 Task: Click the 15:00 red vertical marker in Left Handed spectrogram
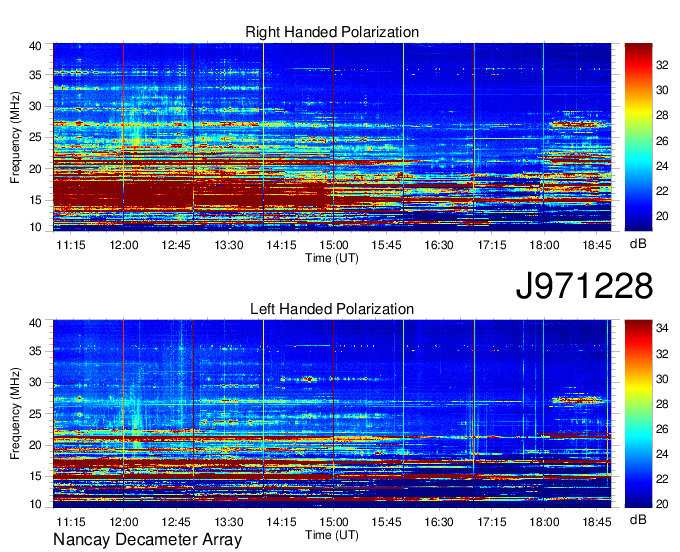pos(333,412)
